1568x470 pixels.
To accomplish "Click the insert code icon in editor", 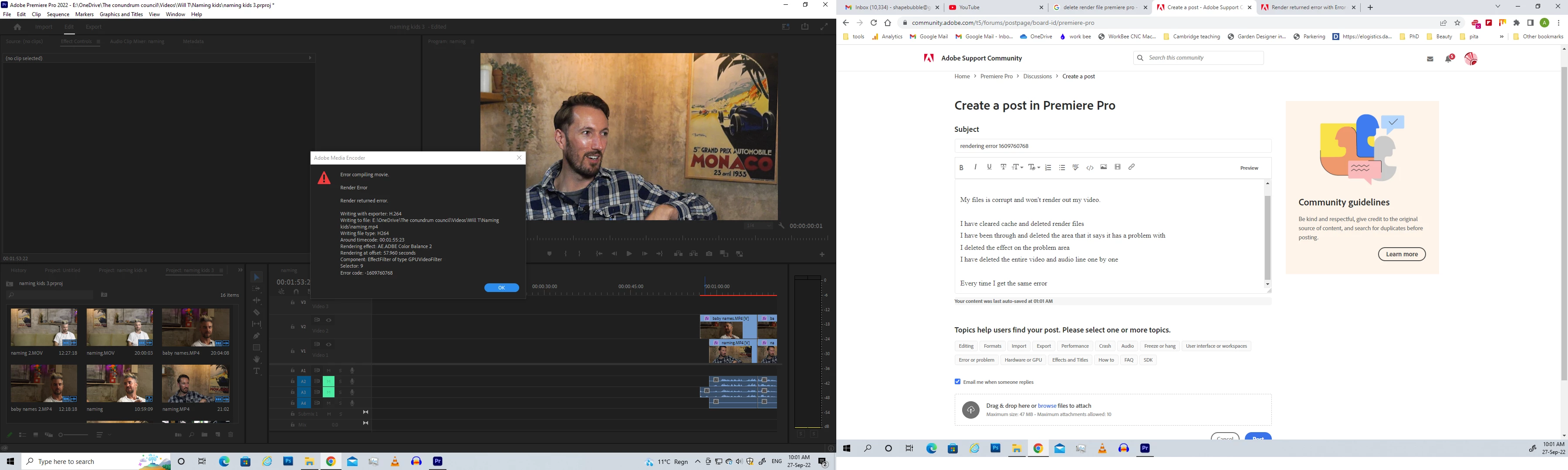I will point(1090,168).
